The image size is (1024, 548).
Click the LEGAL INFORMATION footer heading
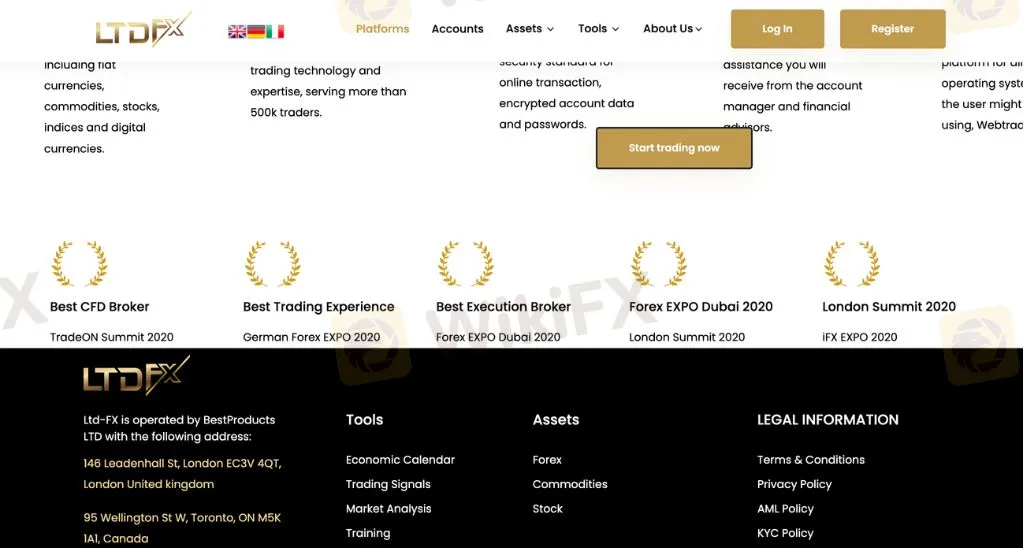827,420
